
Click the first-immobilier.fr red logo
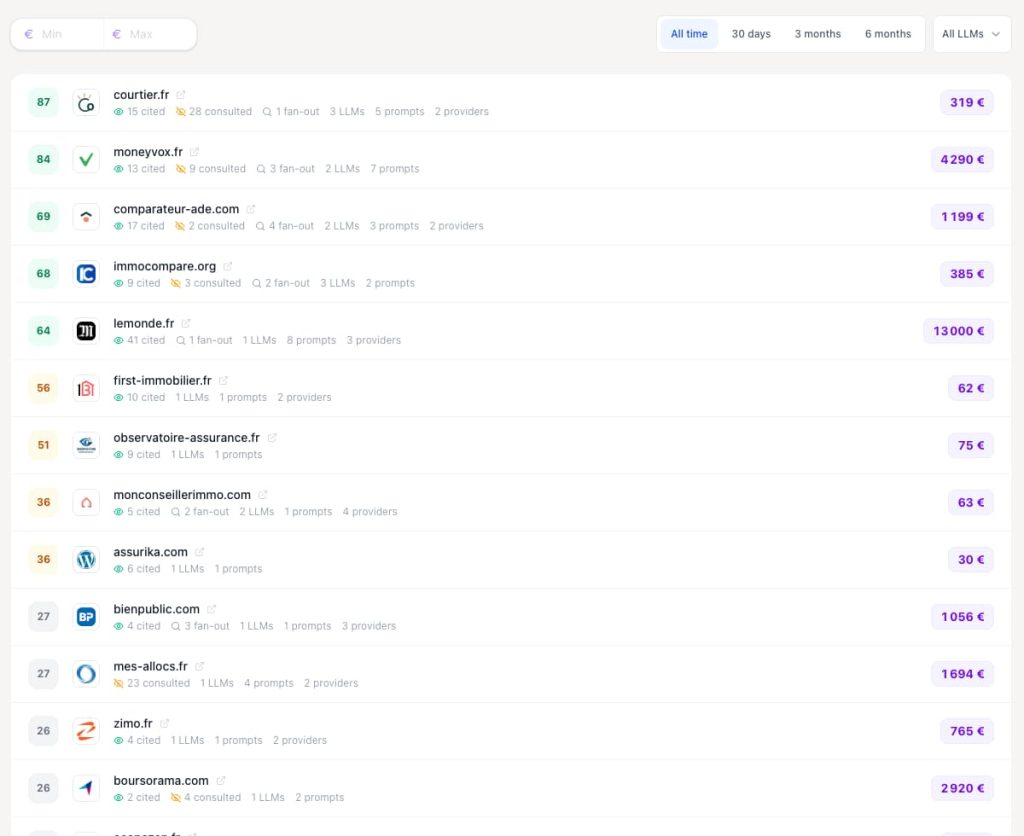[86, 388]
